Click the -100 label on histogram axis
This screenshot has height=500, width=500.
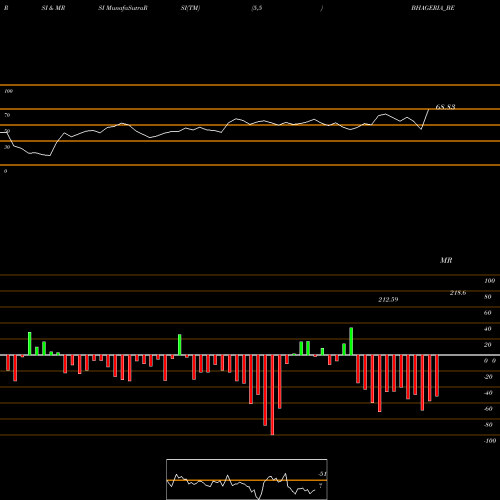490,440
